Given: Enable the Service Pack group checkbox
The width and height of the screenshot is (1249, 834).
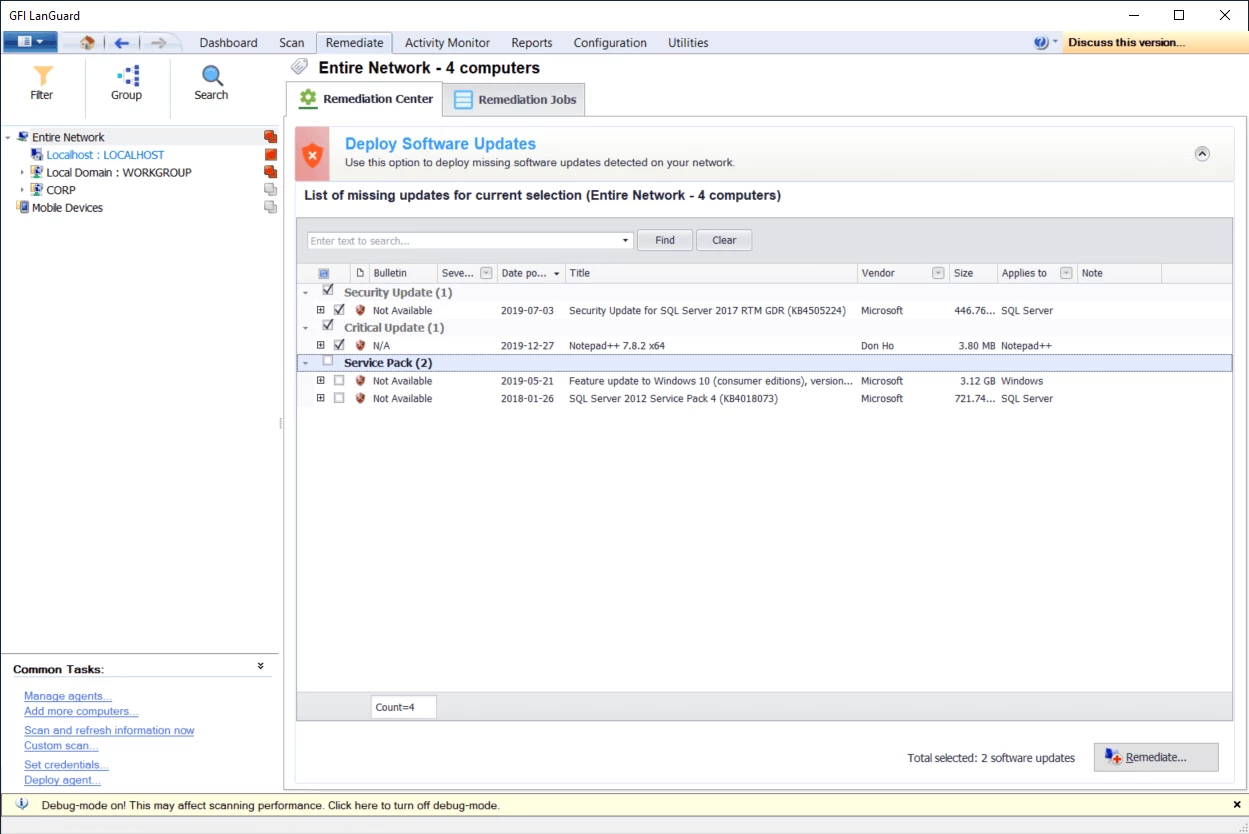Looking at the screenshot, I should point(328,362).
